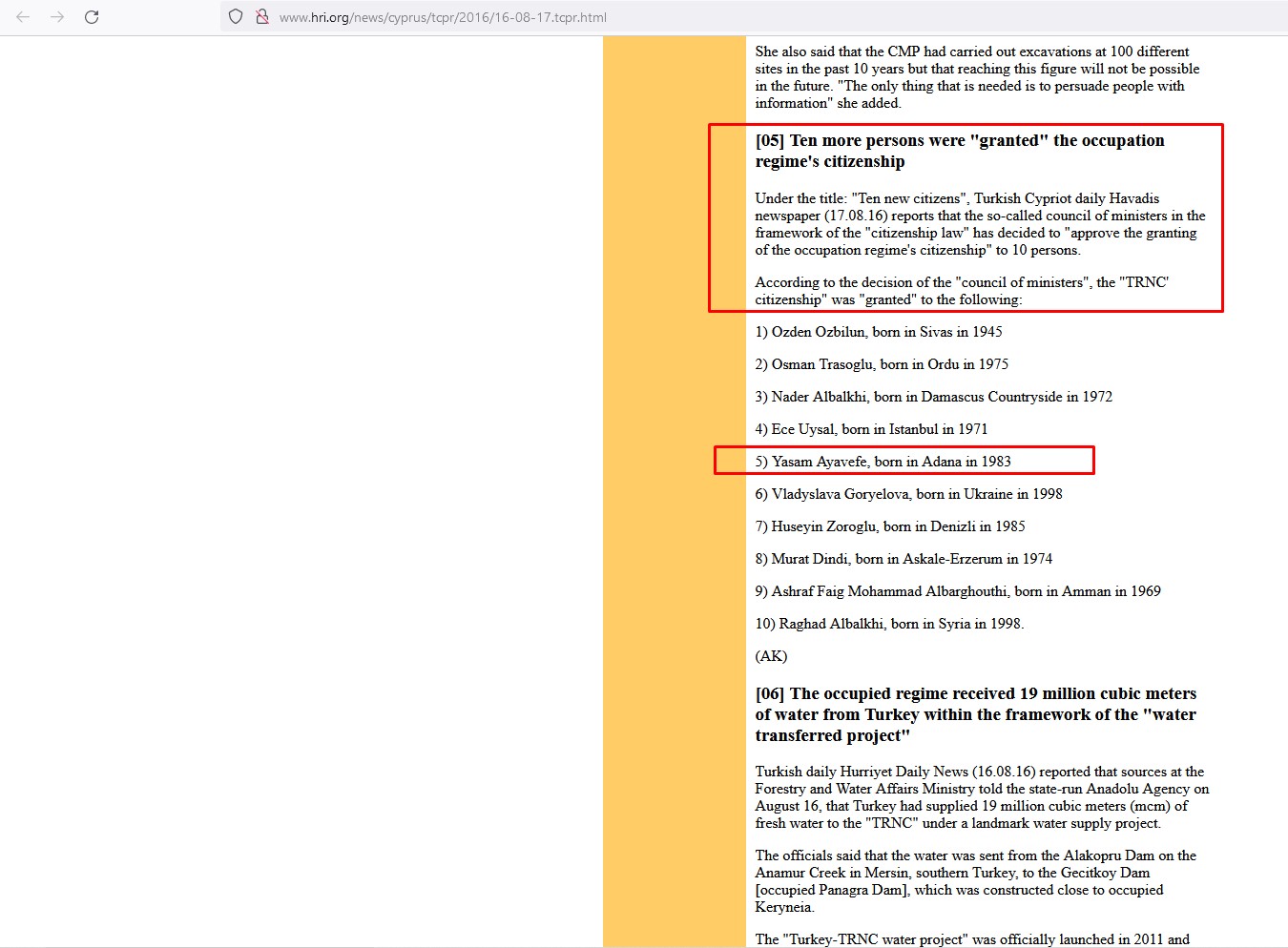The image size is (1288, 948).
Task: Click heading "[06] The occupied regime received 19 million"
Action: [976, 714]
